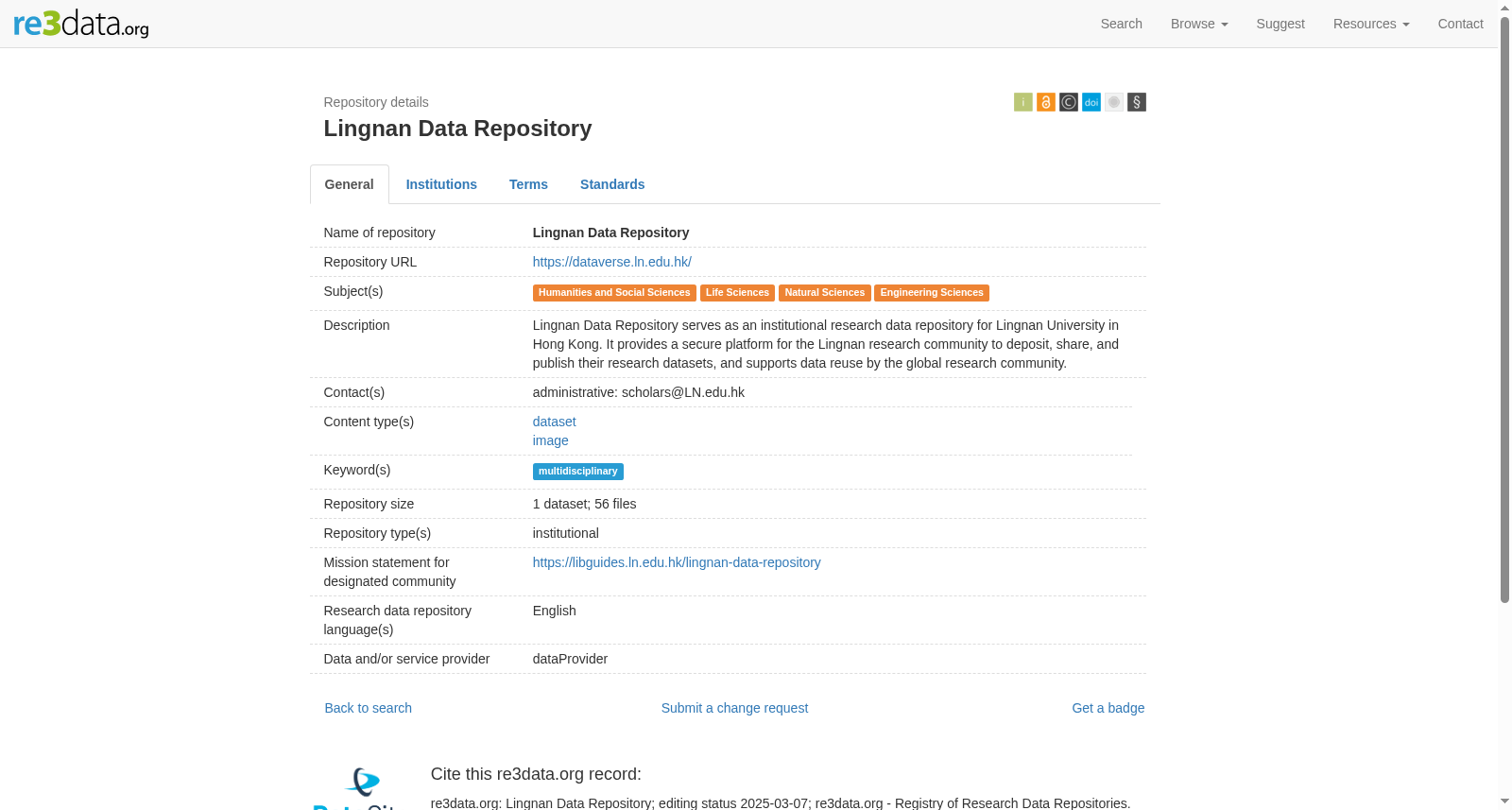This screenshot has height=810, width=1512.
Task: Click the Lingnan Data Repository page heading
Action: [x=457, y=129]
